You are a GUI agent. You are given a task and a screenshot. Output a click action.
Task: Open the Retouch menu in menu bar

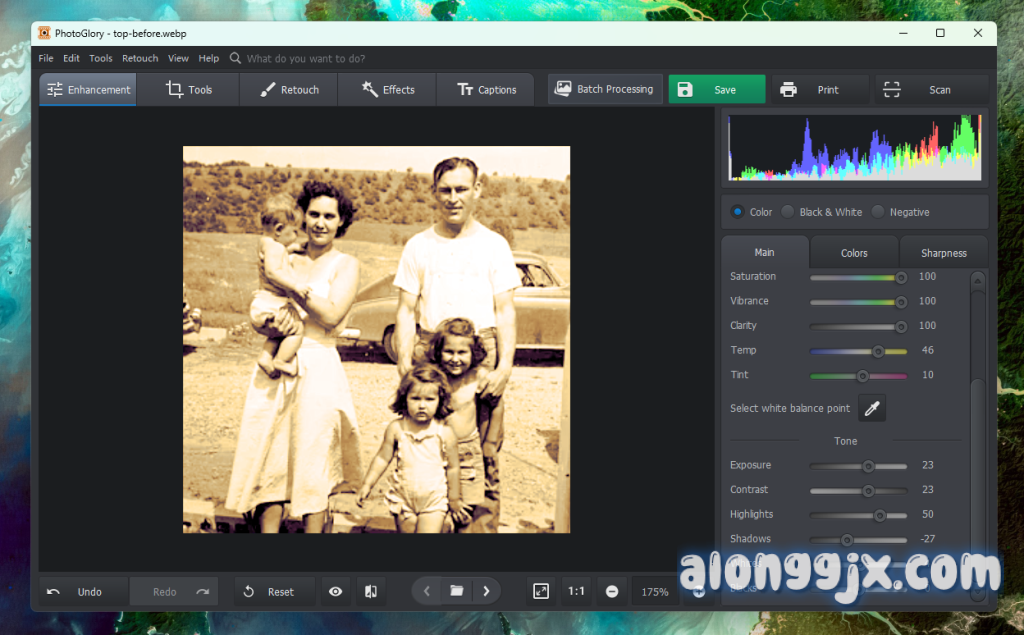click(140, 58)
